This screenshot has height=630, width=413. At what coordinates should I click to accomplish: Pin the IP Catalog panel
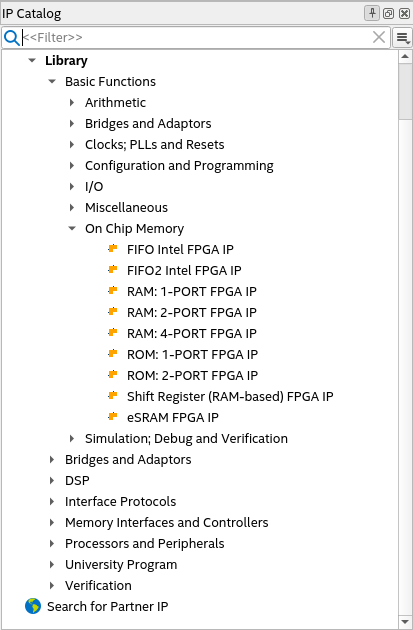[372, 13]
